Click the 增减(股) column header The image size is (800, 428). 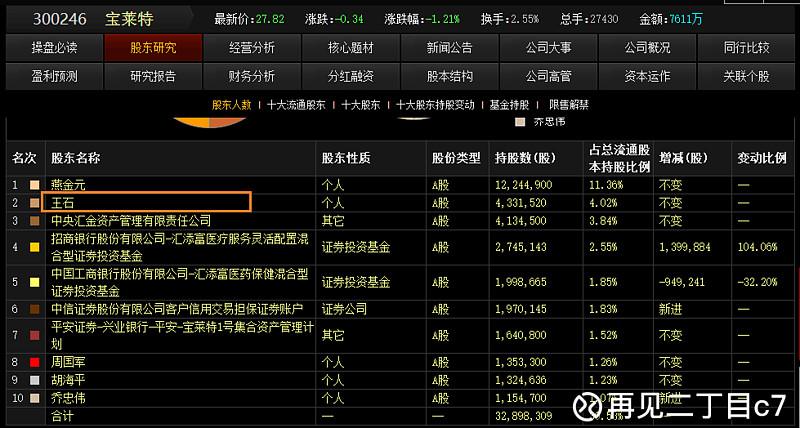tap(684, 158)
